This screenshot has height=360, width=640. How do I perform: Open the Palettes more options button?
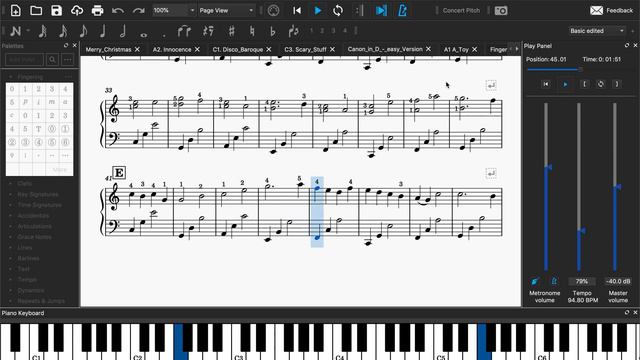pyautogui.click(x=67, y=60)
